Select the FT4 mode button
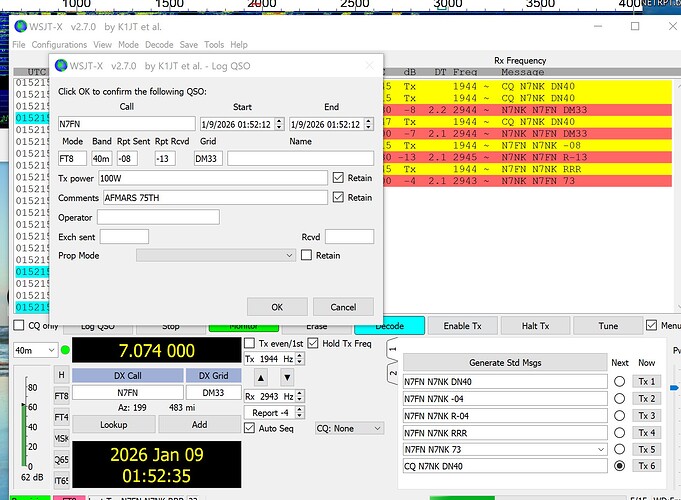 point(61,417)
